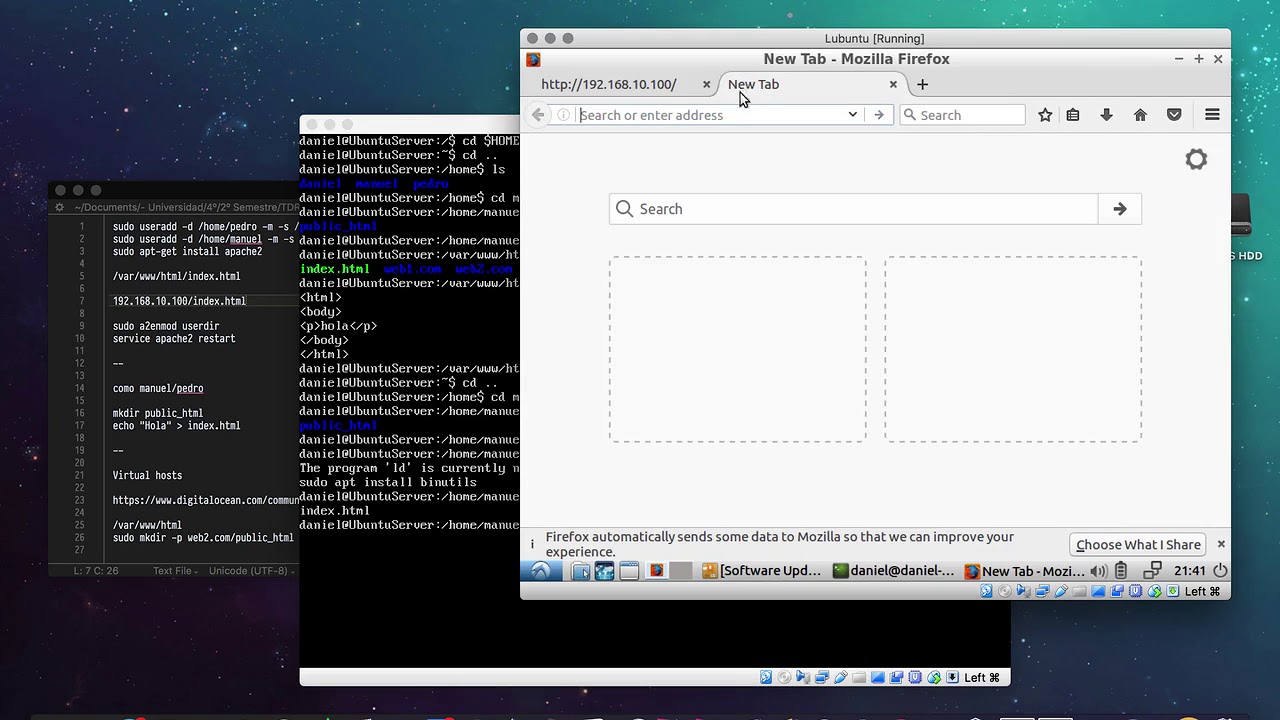Dismiss the Firefox data sharing notification
1280x720 pixels.
coord(1221,544)
